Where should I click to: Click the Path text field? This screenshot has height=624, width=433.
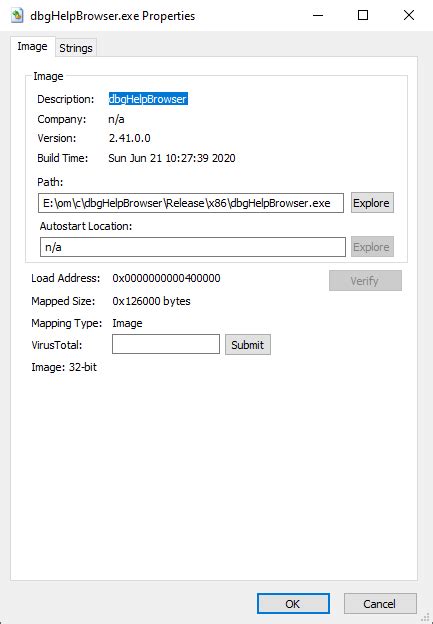coord(191,203)
